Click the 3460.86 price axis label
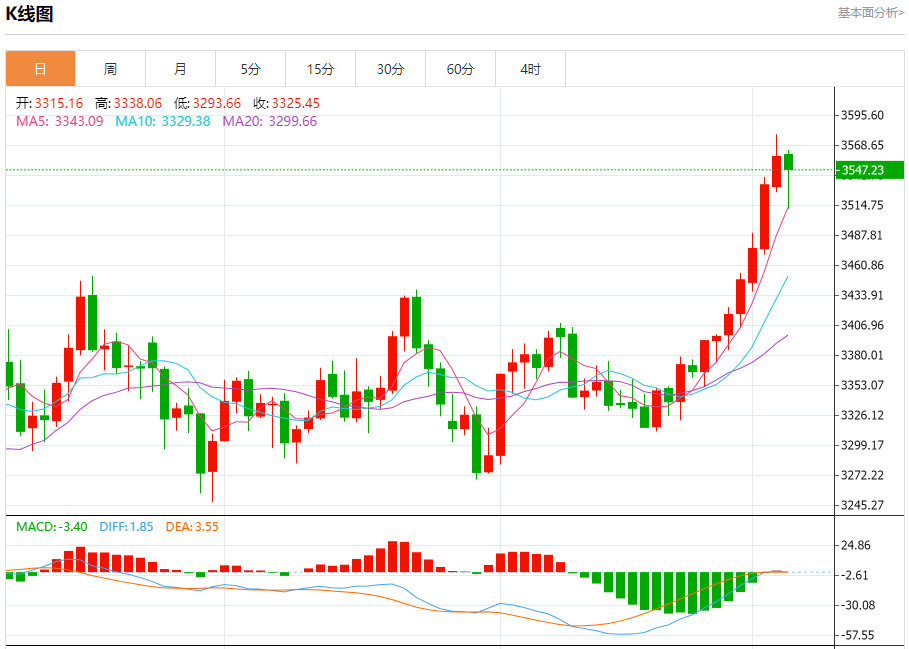 pos(863,265)
